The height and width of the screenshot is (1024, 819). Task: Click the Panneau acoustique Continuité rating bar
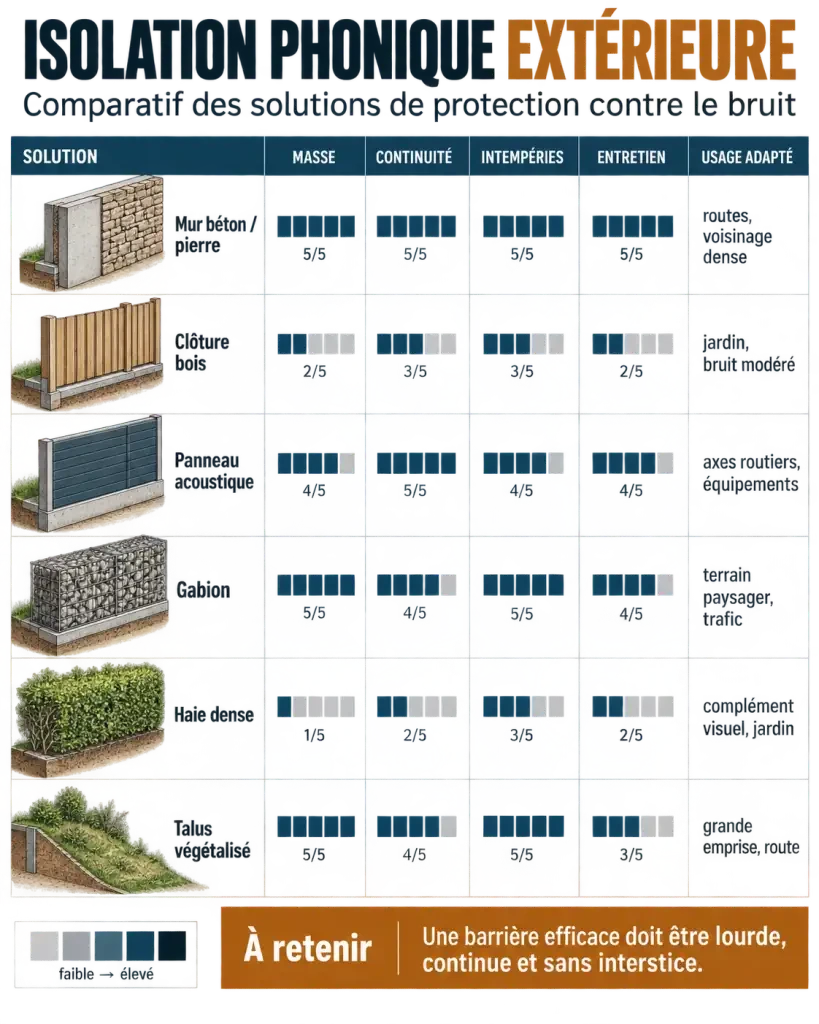tap(417, 463)
